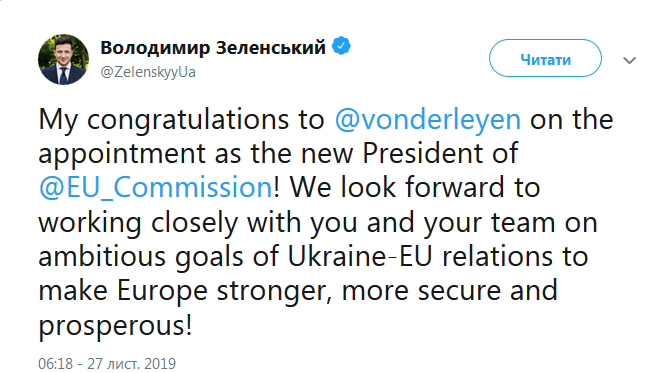The image size is (672, 373).
Task: Click the word 'closely' in the tweet
Action: [194, 223]
